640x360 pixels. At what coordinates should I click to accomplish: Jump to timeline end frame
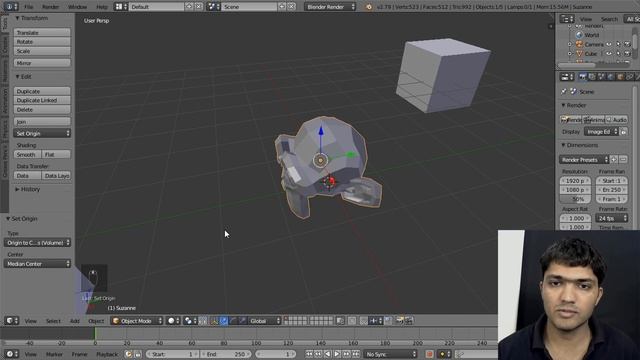356,354
